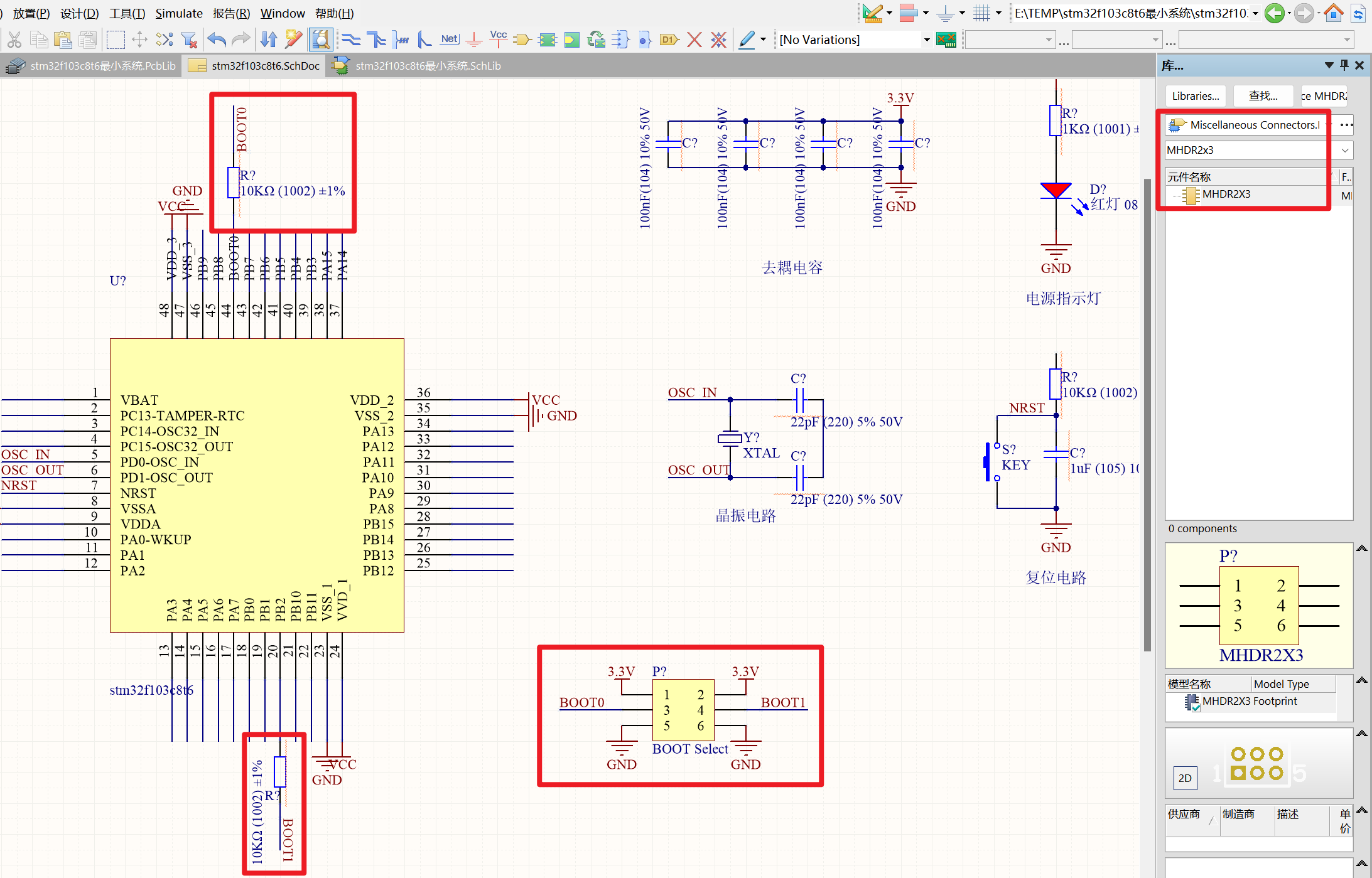This screenshot has width=1372, height=878.
Task: Open the drawing utilities dropdown arrow
Action: click(889, 13)
